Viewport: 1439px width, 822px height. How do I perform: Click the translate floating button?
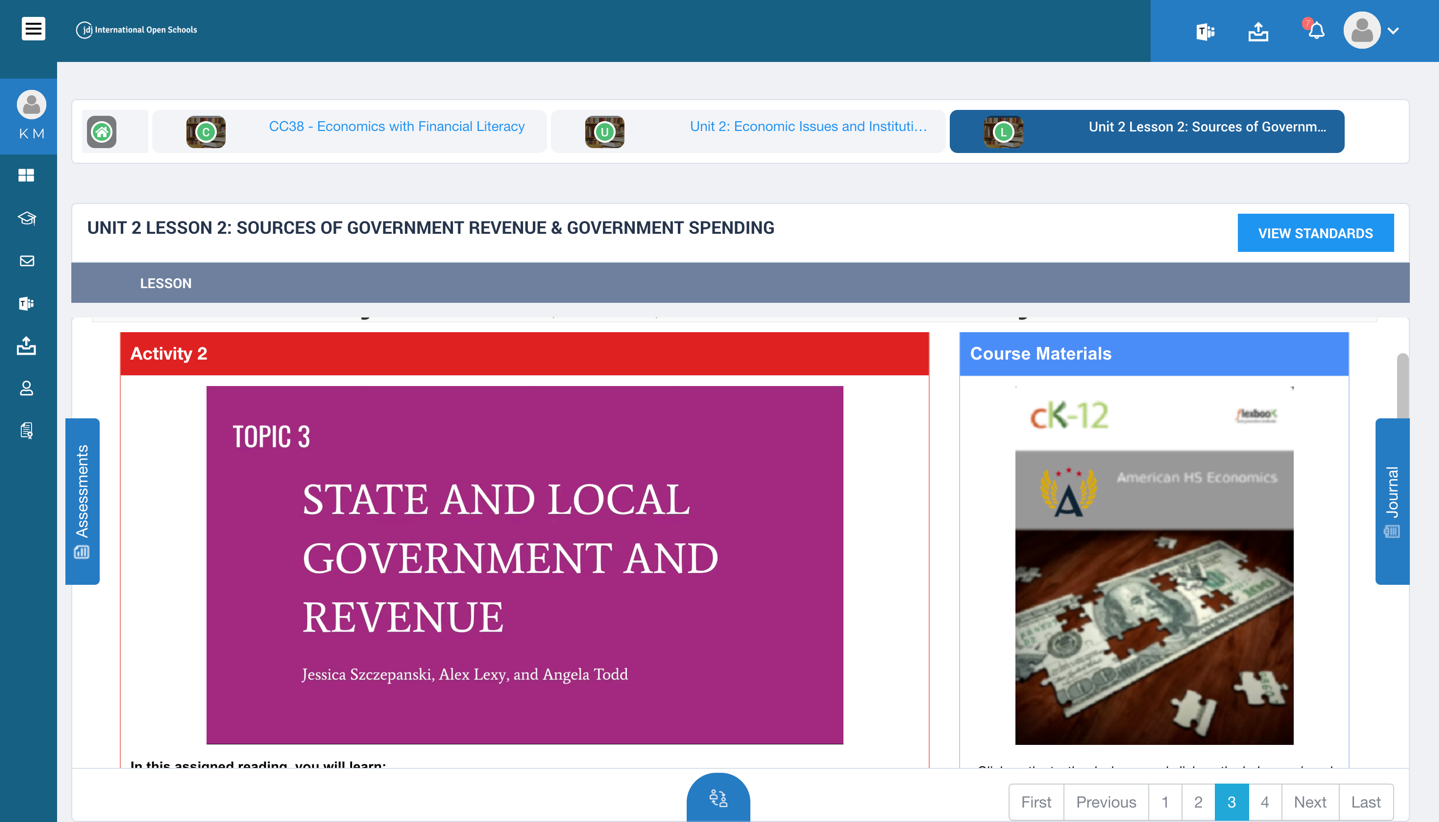pos(718,798)
